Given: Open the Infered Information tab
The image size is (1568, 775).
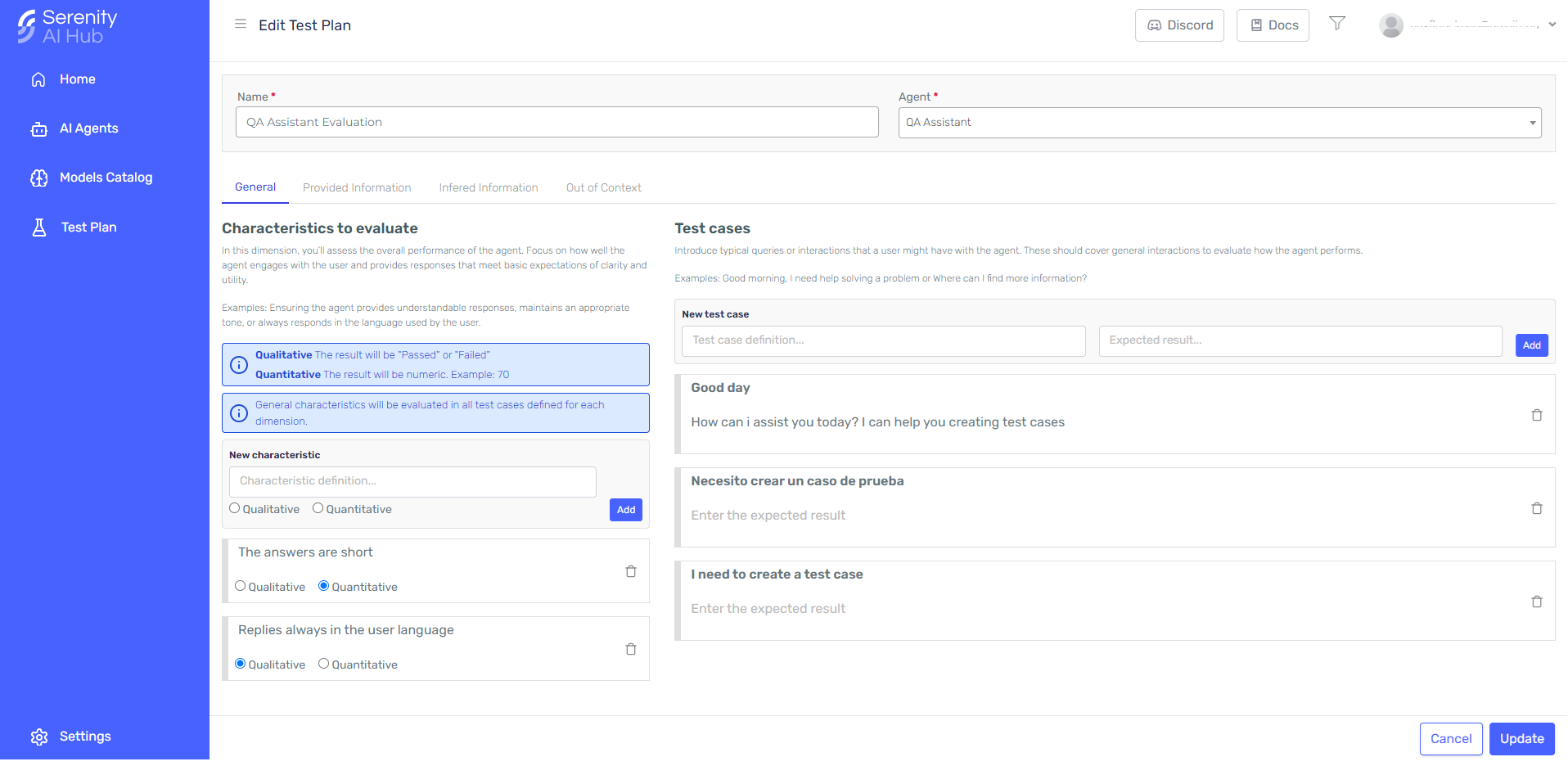Looking at the screenshot, I should tap(489, 188).
